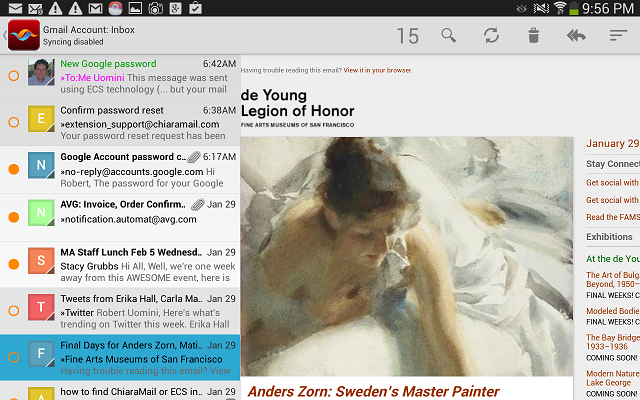Open Anders Zorn: Sweden's Master Painter headline
This screenshot has width=640, height=400.
[x=373, y=391]
